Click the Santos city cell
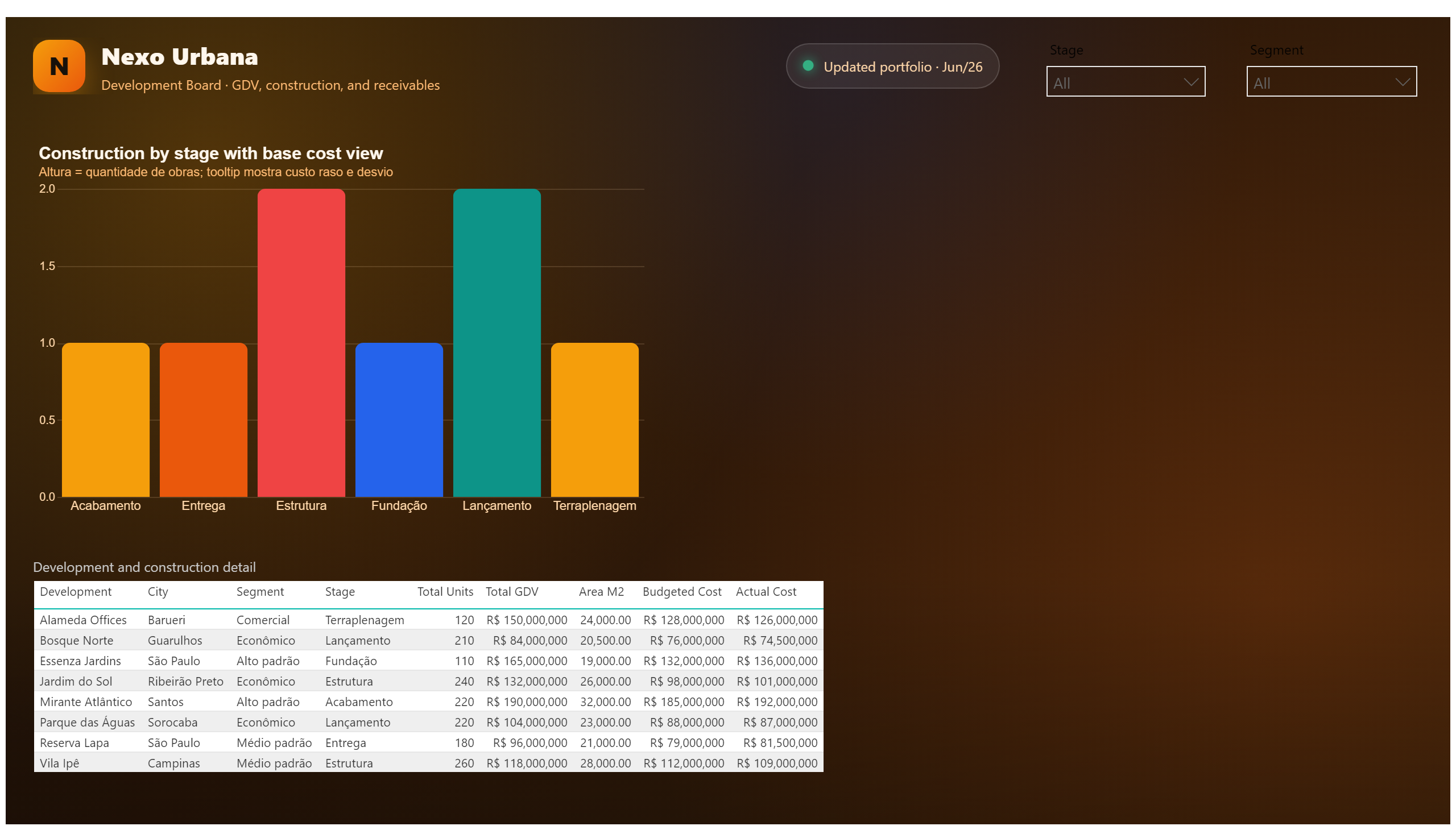Image resolution: width=1456 pixels, height=830 pixels. pyautogui.click(x=166, y=702)
